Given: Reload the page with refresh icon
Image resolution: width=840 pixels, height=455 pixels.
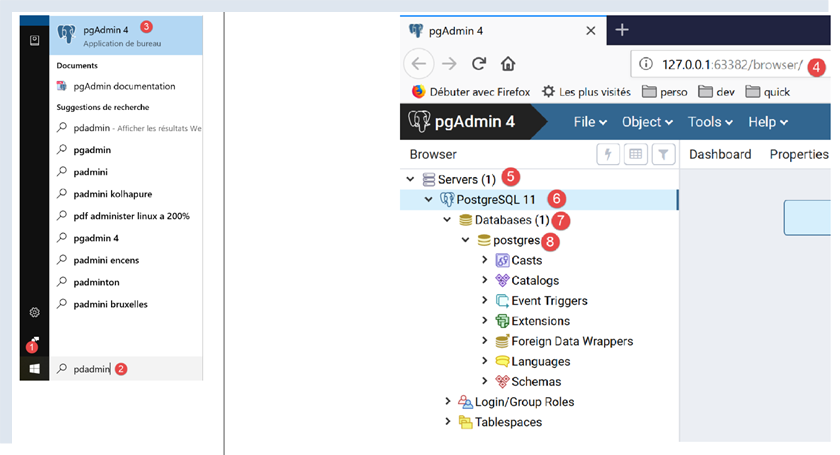Looking at the screenshot, I should point(479,63).
